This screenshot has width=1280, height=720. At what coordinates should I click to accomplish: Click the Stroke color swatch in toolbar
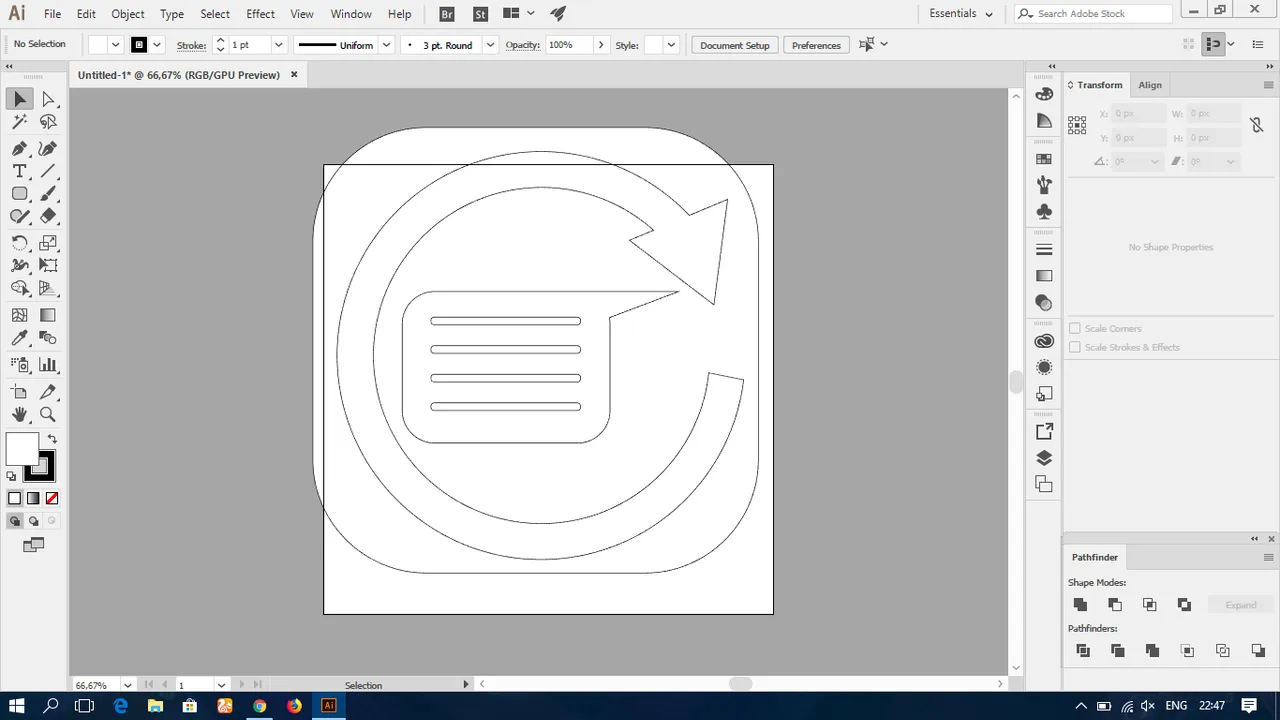[40, 466]
